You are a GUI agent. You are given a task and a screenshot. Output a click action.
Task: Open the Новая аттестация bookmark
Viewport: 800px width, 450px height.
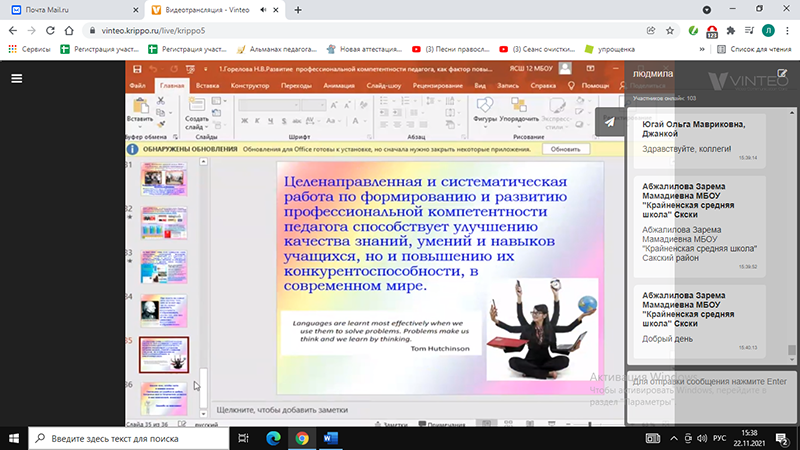click(x=364, y=49)
